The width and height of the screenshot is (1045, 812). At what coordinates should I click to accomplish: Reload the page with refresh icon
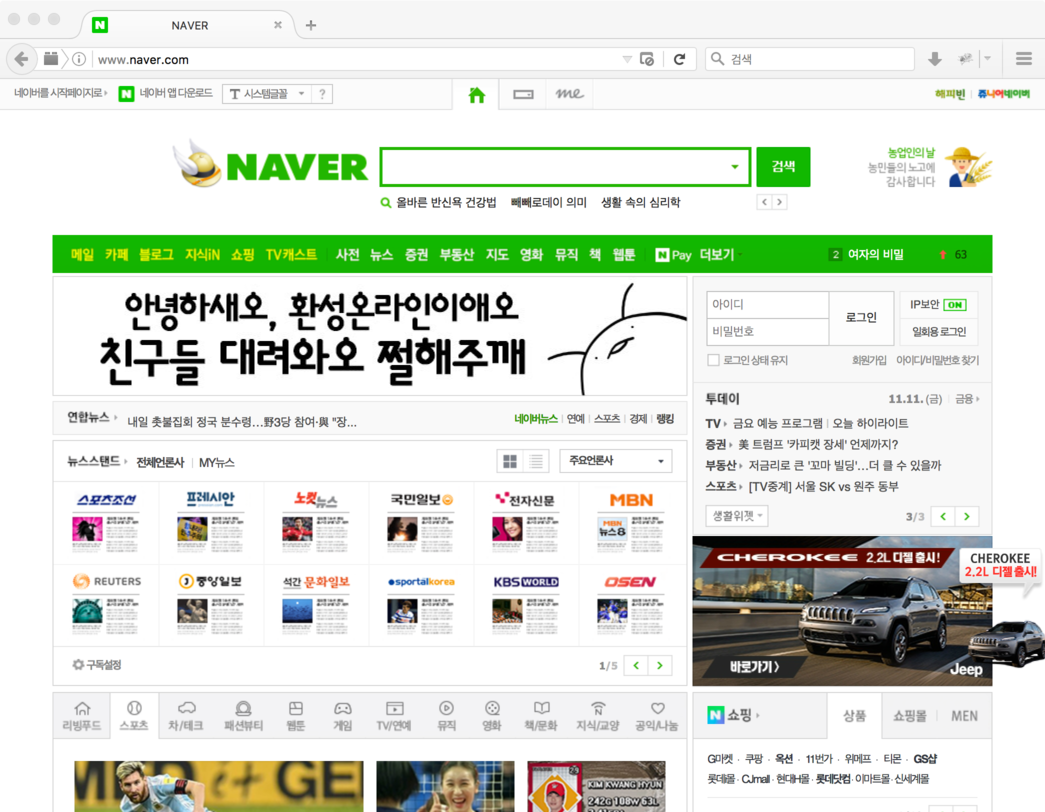(x=679, y=59)
